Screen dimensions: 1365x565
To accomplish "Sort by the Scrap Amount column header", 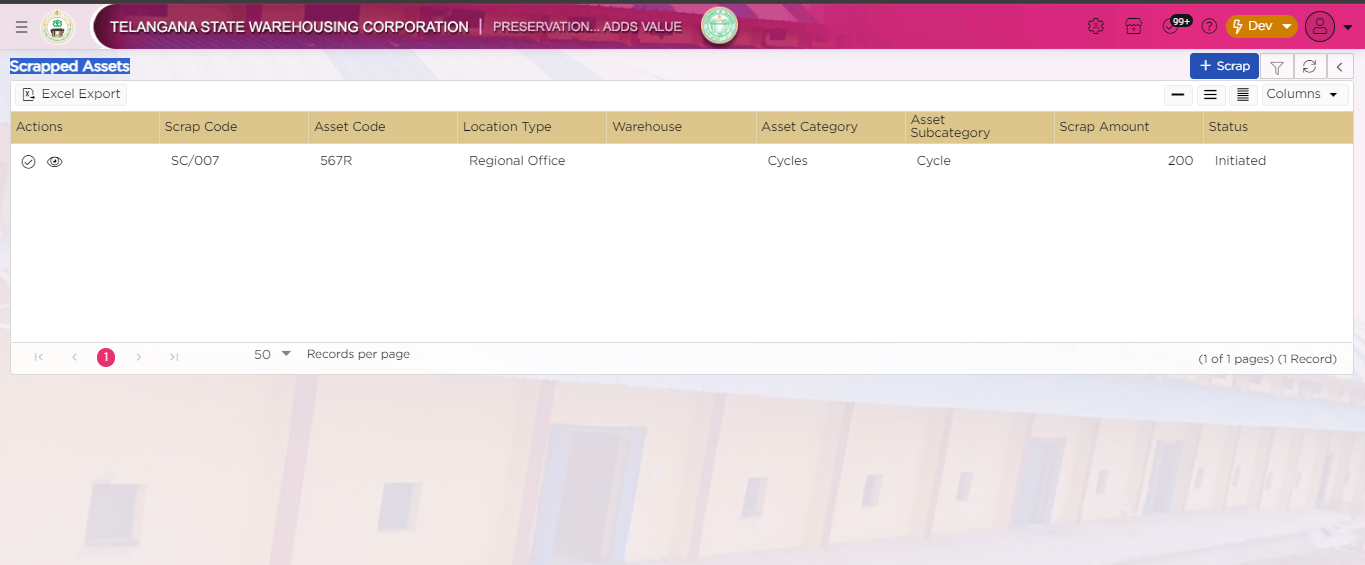I will [x=1128, y=127].
